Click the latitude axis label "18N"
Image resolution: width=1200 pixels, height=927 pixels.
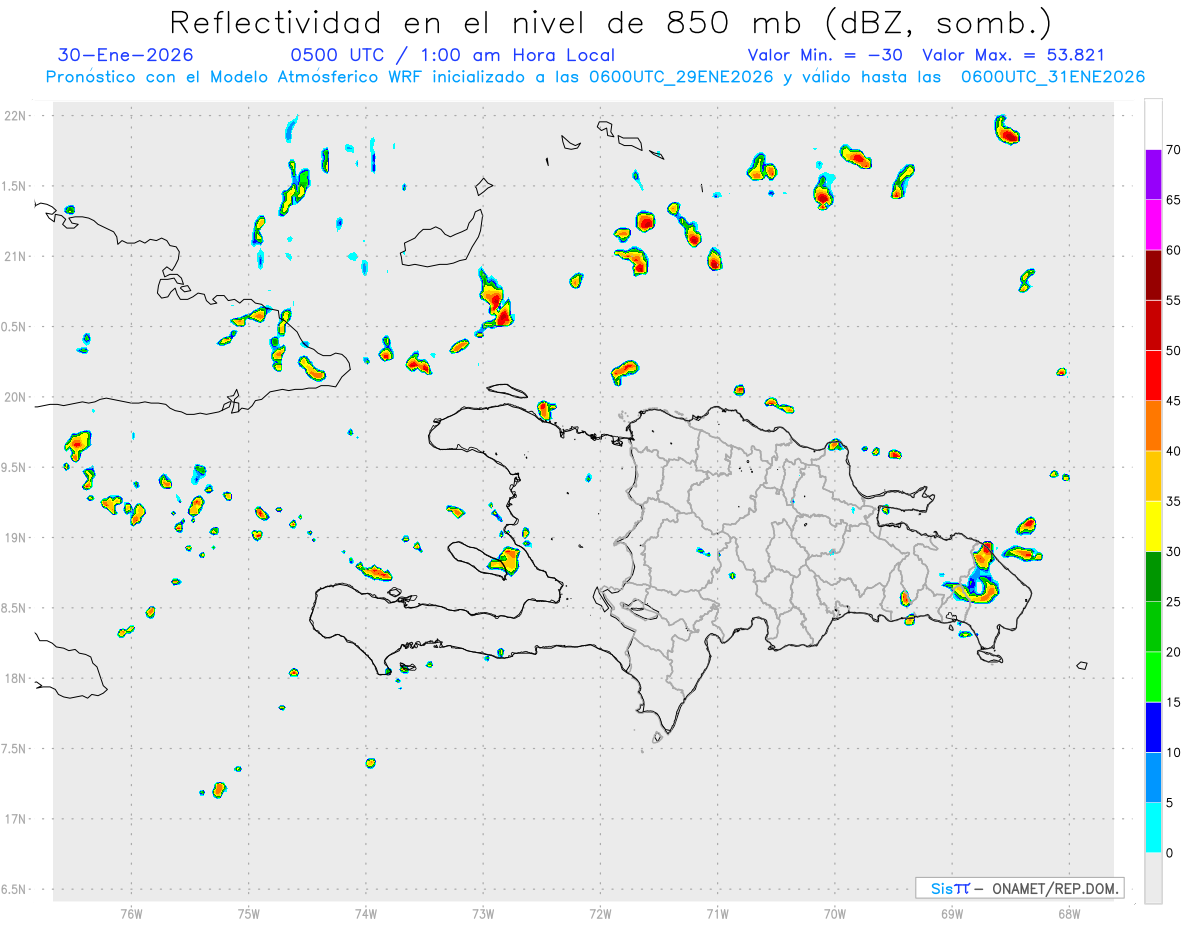point(16,678)
